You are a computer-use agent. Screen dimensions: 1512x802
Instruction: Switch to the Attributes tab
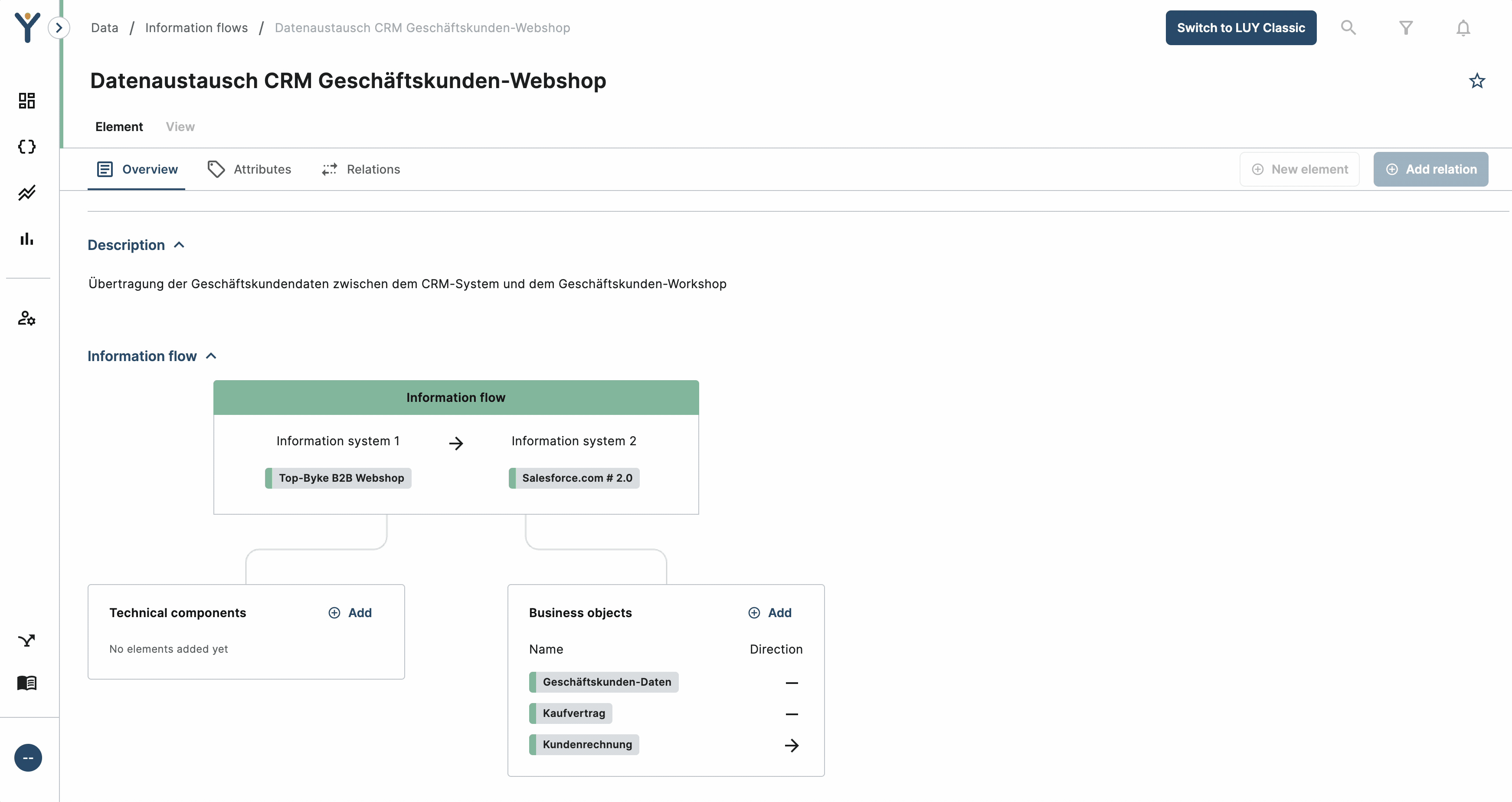[250, 170]
